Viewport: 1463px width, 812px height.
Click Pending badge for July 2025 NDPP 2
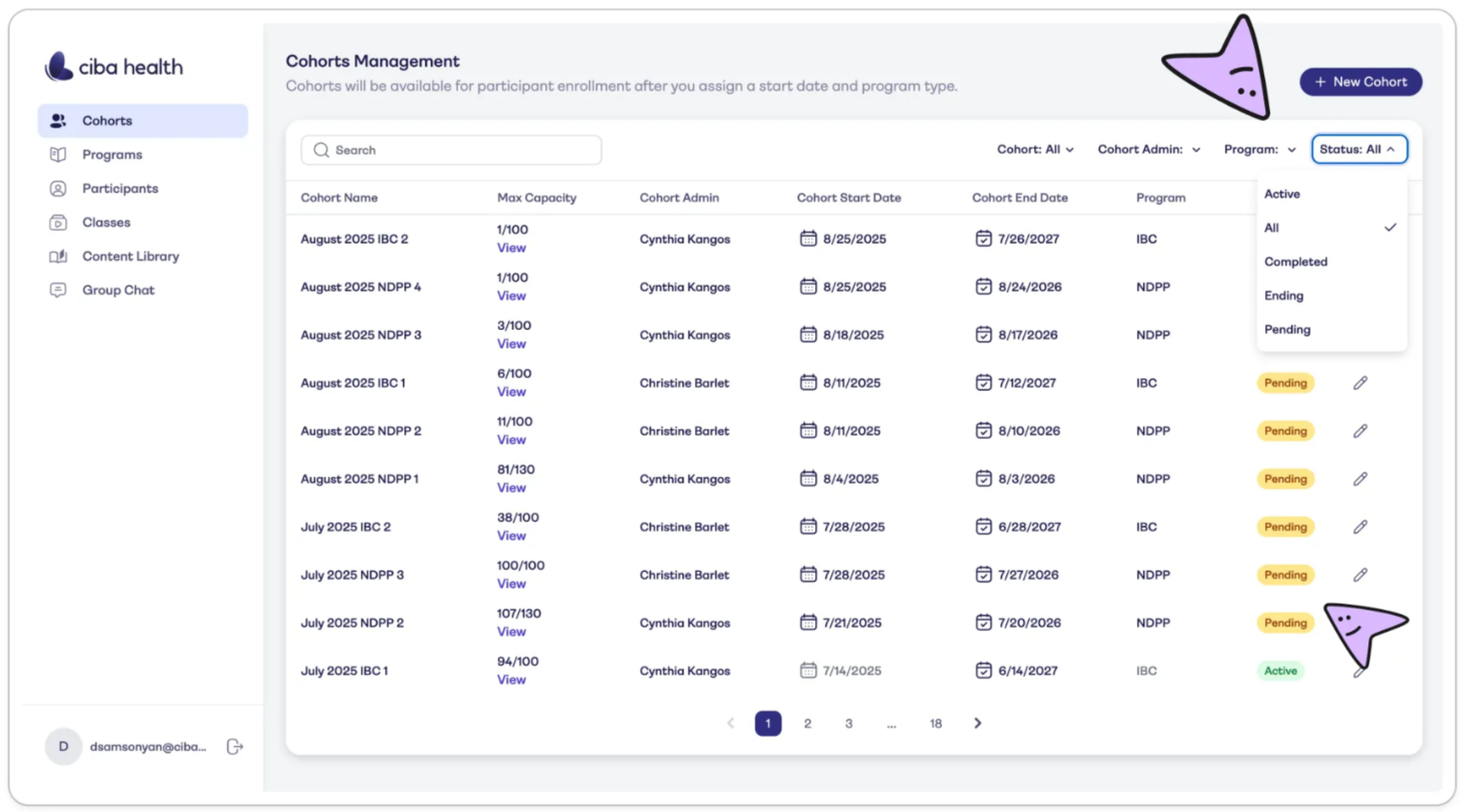pyautogui.click(x=1286, y=623)
